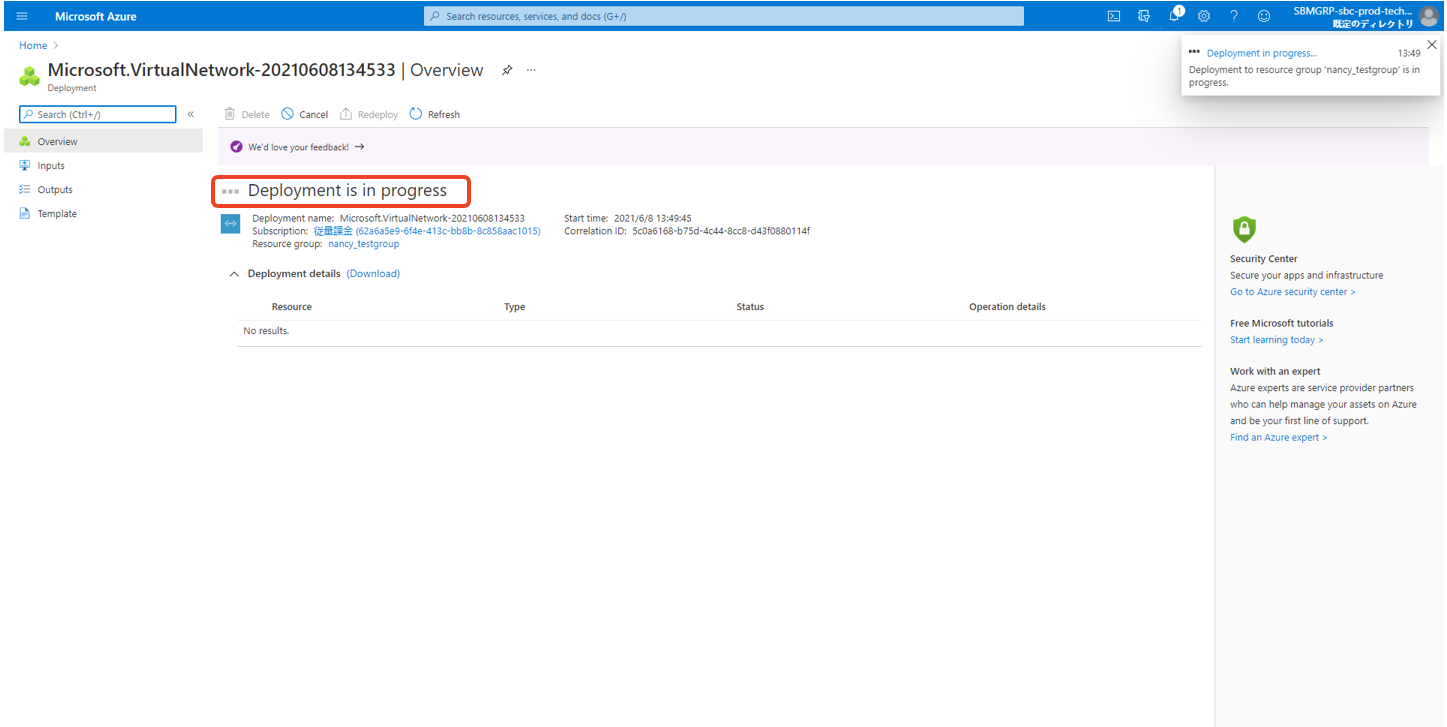Click the Correlation ID value text

coord(721,231)
